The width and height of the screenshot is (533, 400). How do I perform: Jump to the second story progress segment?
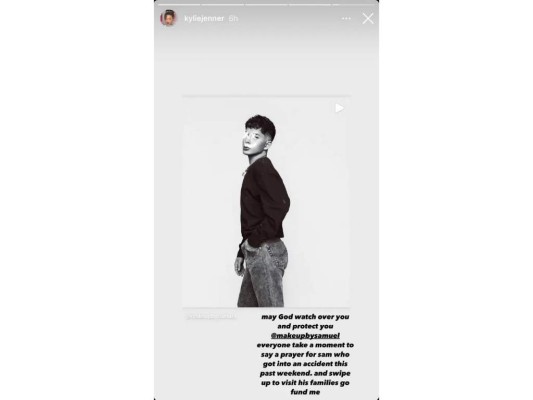pos(223,5)
